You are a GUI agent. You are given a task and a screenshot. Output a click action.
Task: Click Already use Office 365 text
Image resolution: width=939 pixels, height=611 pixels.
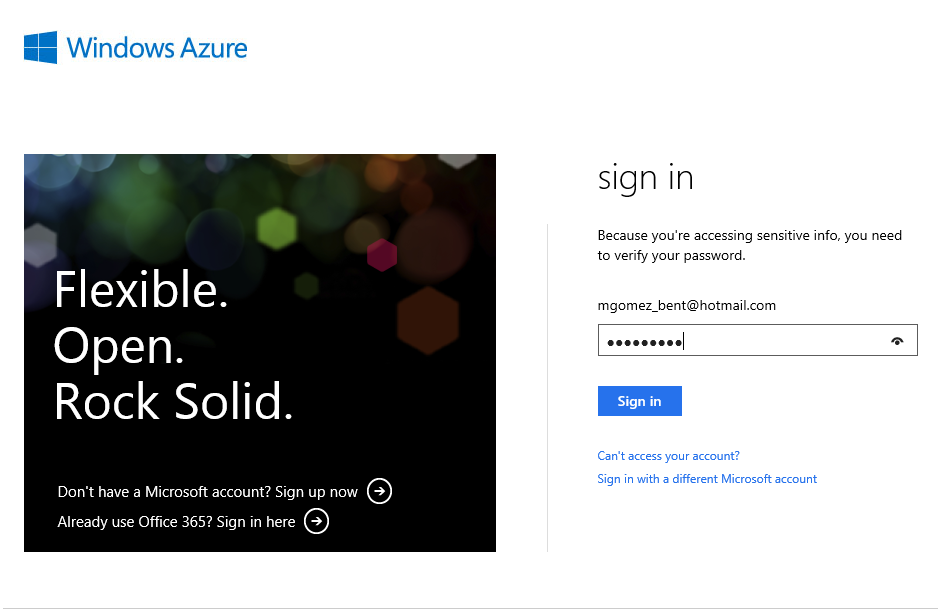click(x=135, y=522)
